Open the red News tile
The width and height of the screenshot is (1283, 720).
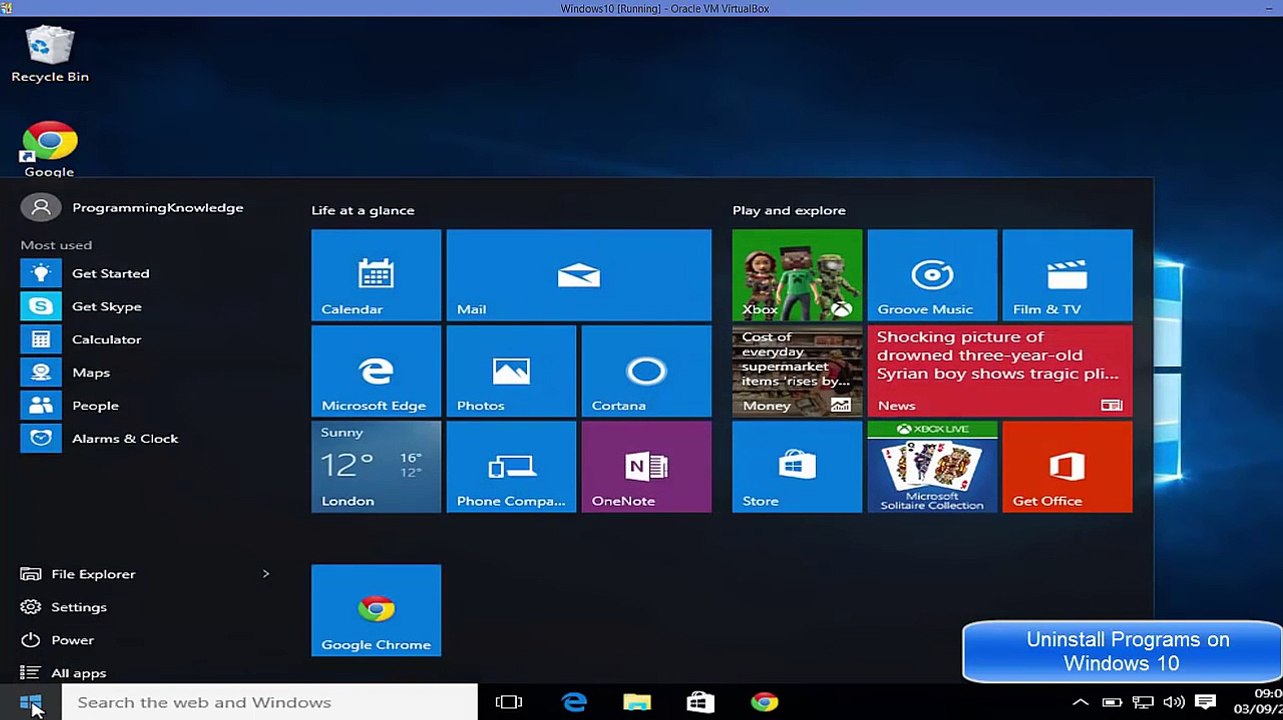(x=1000, y=371)
